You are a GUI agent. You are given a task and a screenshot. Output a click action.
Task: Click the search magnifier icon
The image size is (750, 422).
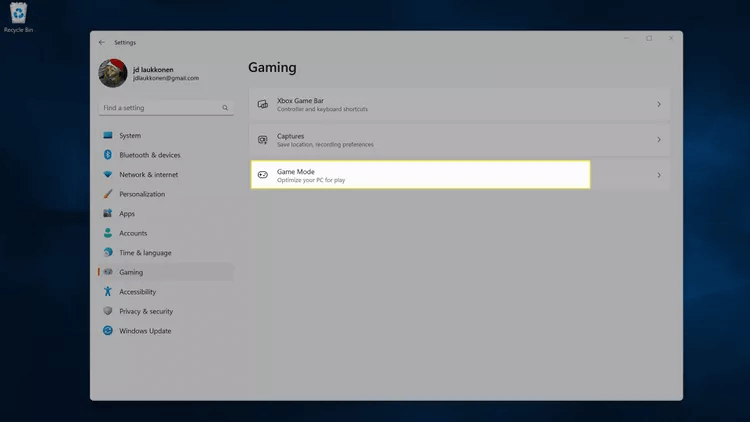click(x=225, y=108)
